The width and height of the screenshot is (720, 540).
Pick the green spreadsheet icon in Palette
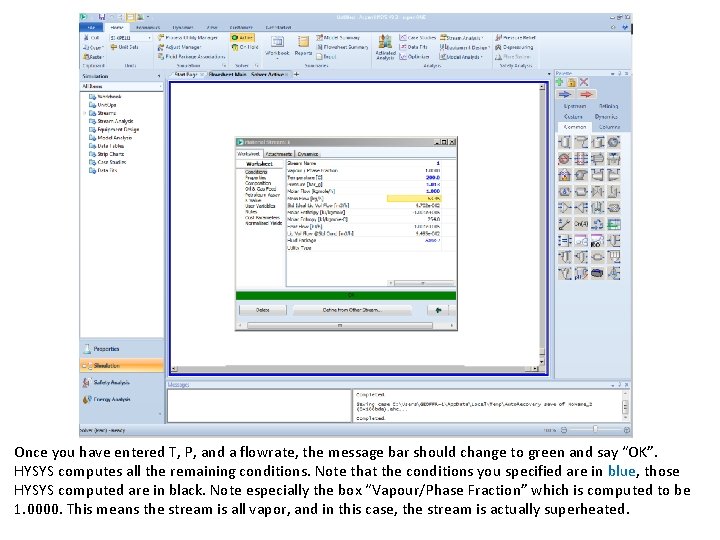(x=614, y=224)
